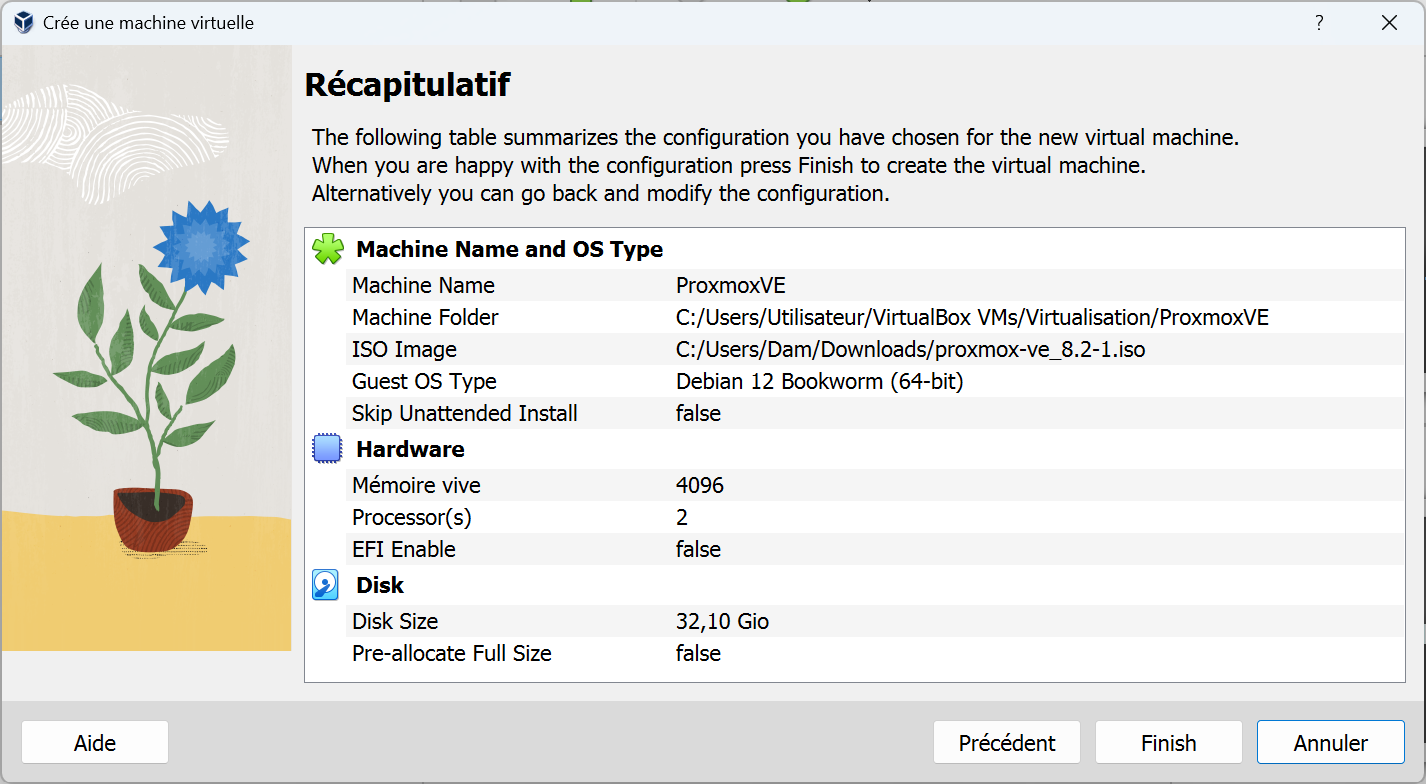Open help with the Aide button
1426x784 pixels.
[94, 742]
